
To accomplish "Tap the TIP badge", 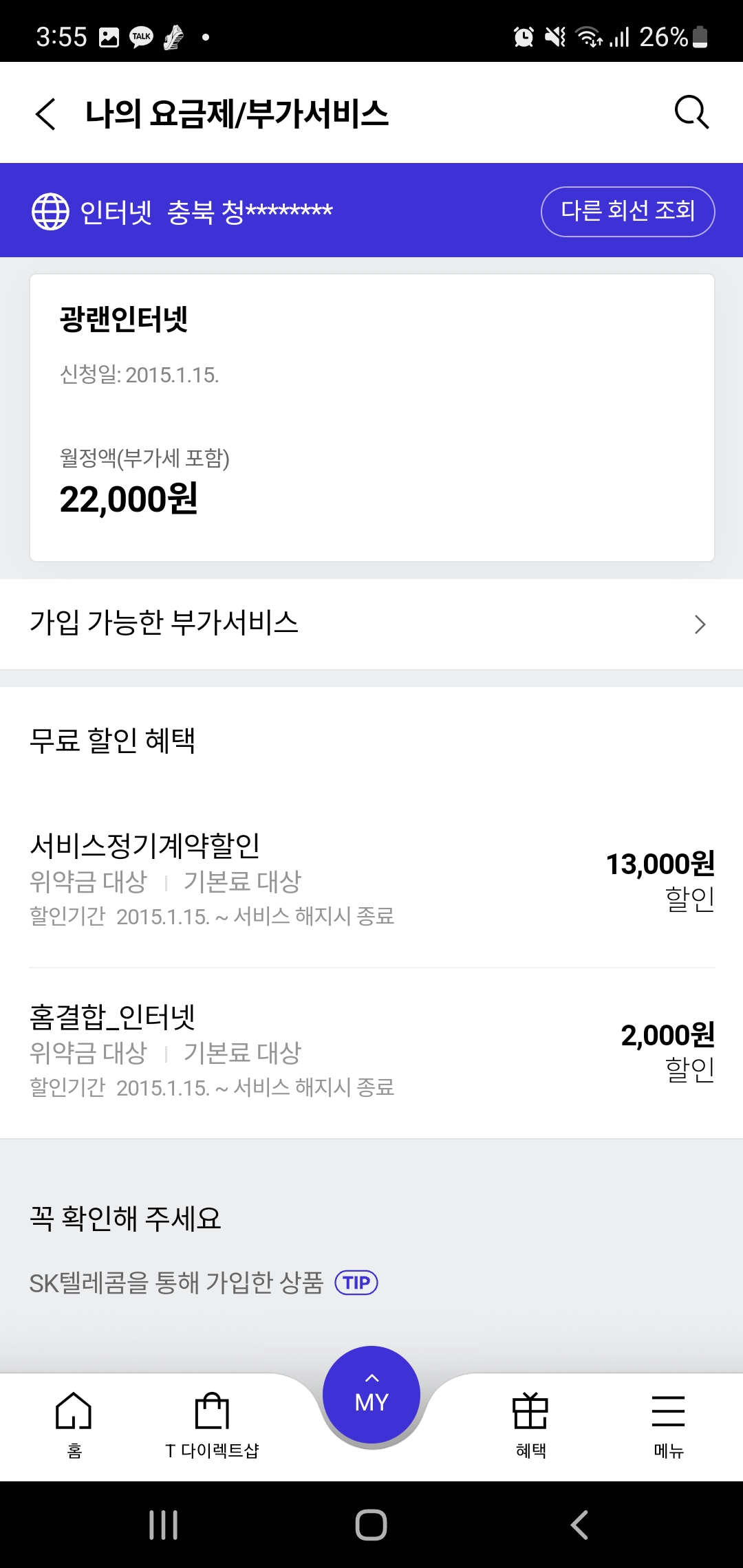I will (356, 1283).
